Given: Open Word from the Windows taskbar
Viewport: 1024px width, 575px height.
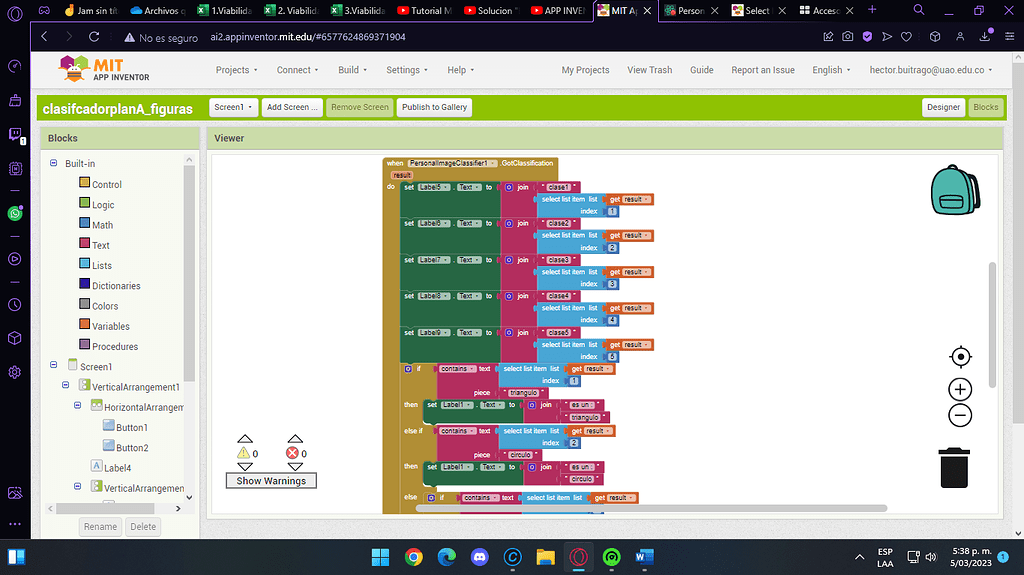Looking at the screenshot, I should (643, 557).
